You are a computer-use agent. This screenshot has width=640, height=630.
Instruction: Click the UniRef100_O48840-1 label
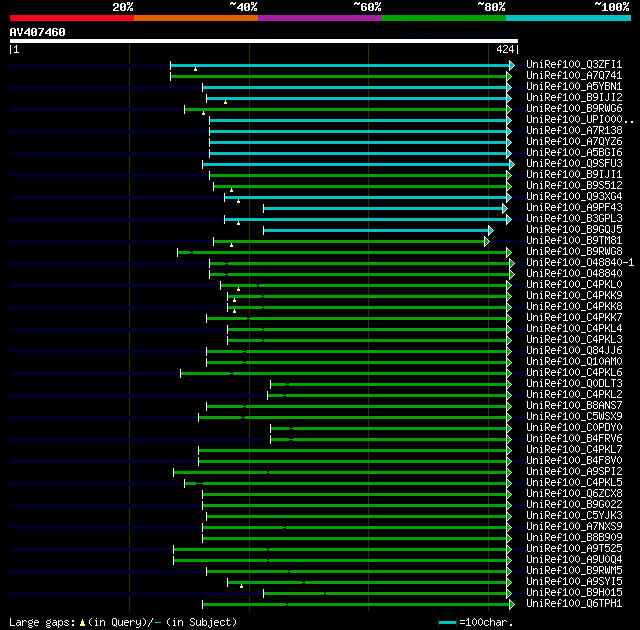tap(580, 263)
